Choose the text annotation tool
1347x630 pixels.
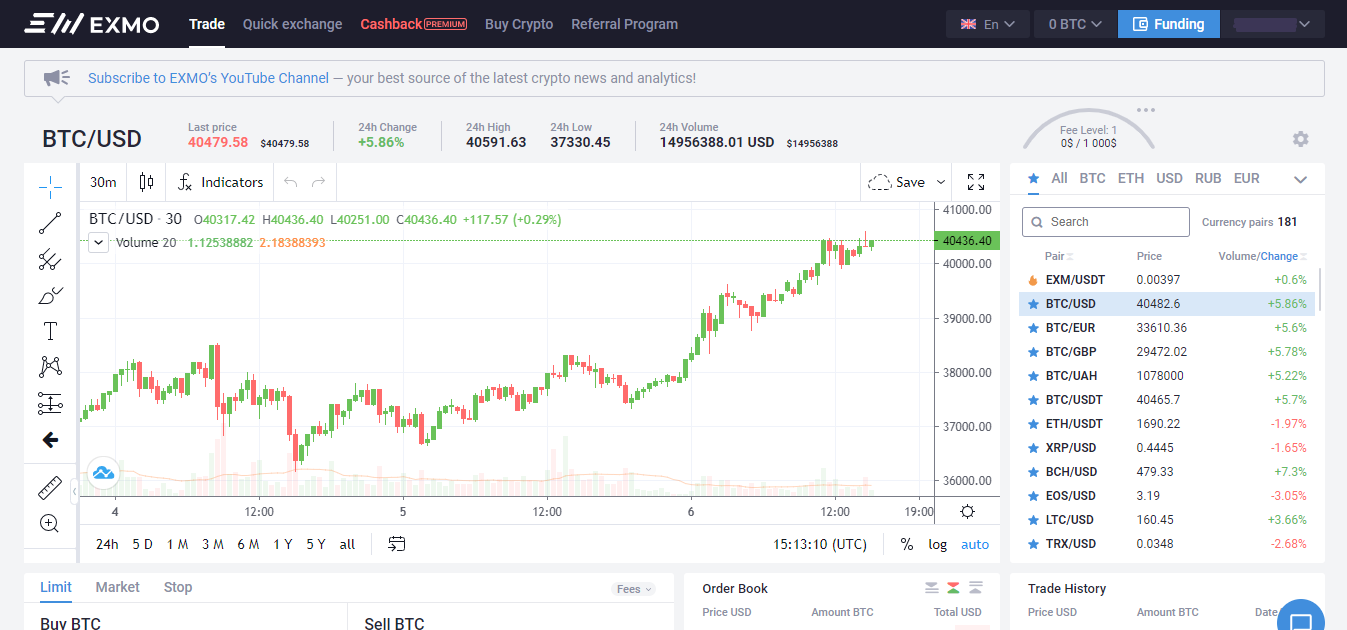(50, 331)
